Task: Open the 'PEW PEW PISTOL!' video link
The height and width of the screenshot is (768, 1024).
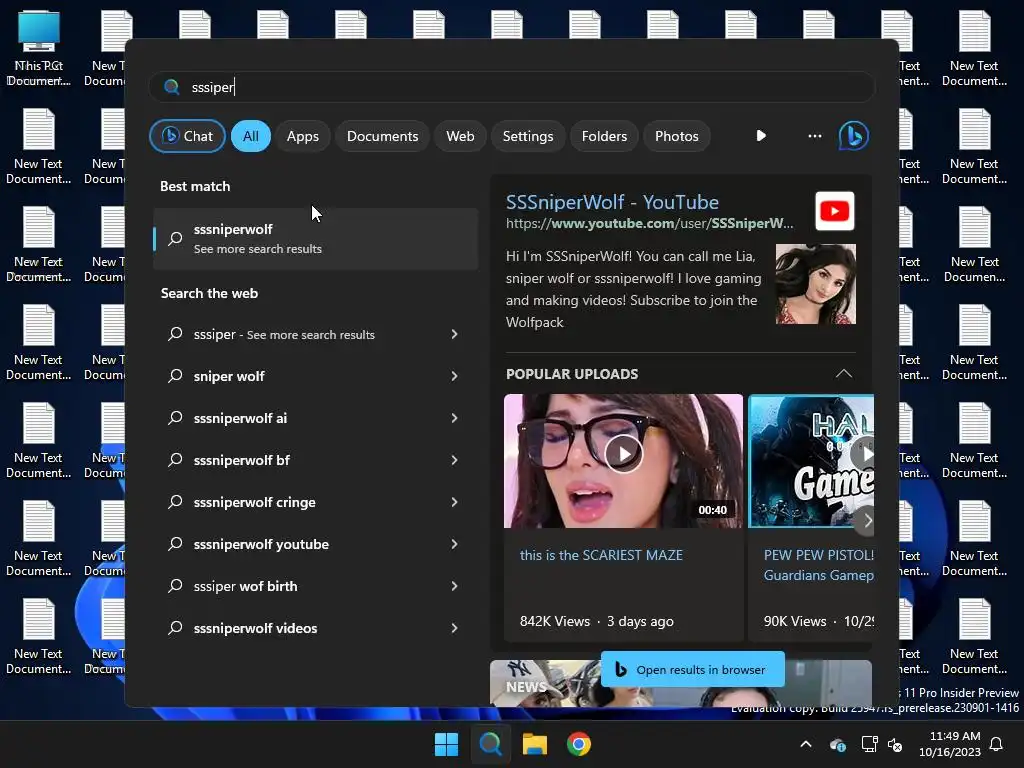Action: pyautogui.click(x=818, y=565)
